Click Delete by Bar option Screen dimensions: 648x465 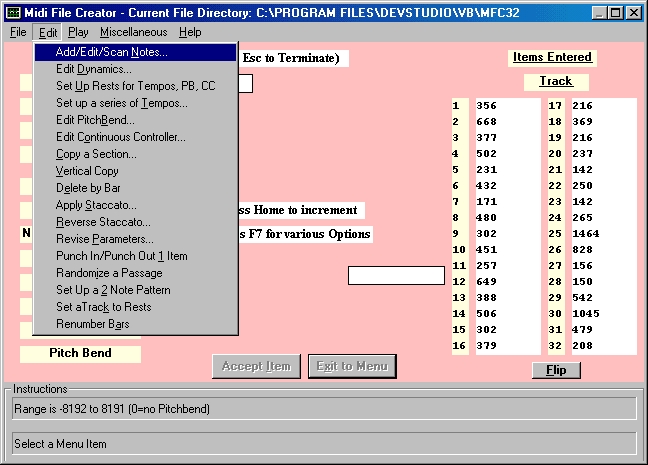(x=88, y=188)
